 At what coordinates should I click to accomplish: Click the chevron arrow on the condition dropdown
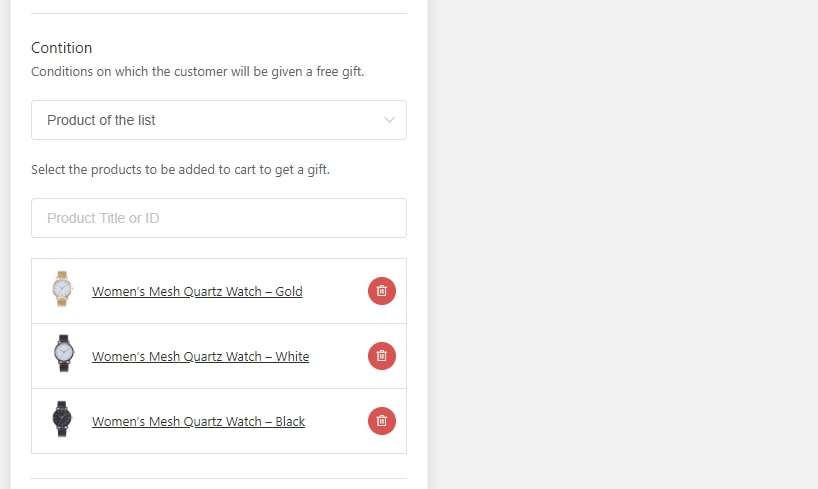[x=390, y=120]
